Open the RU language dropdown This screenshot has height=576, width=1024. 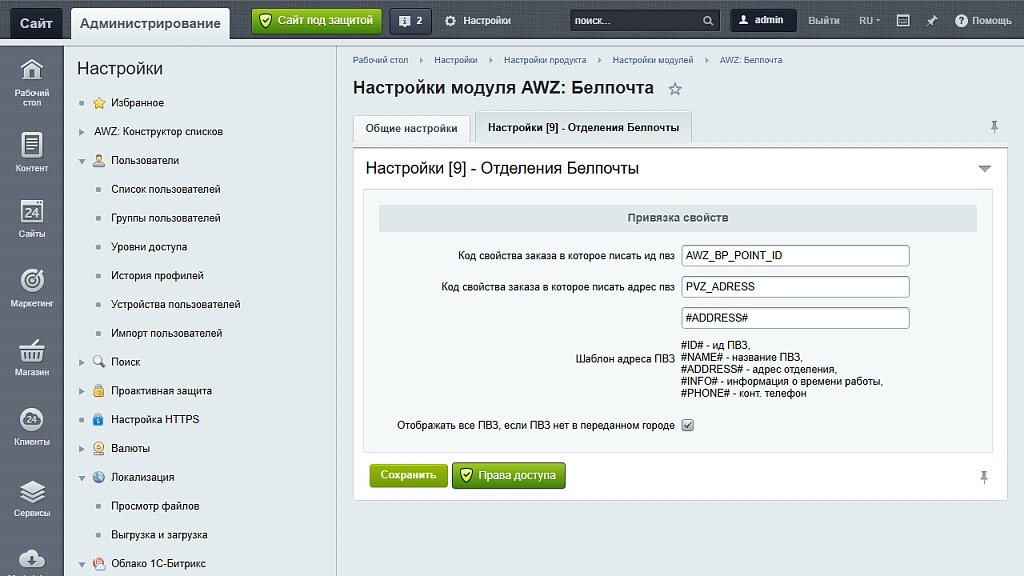[869, 20]
